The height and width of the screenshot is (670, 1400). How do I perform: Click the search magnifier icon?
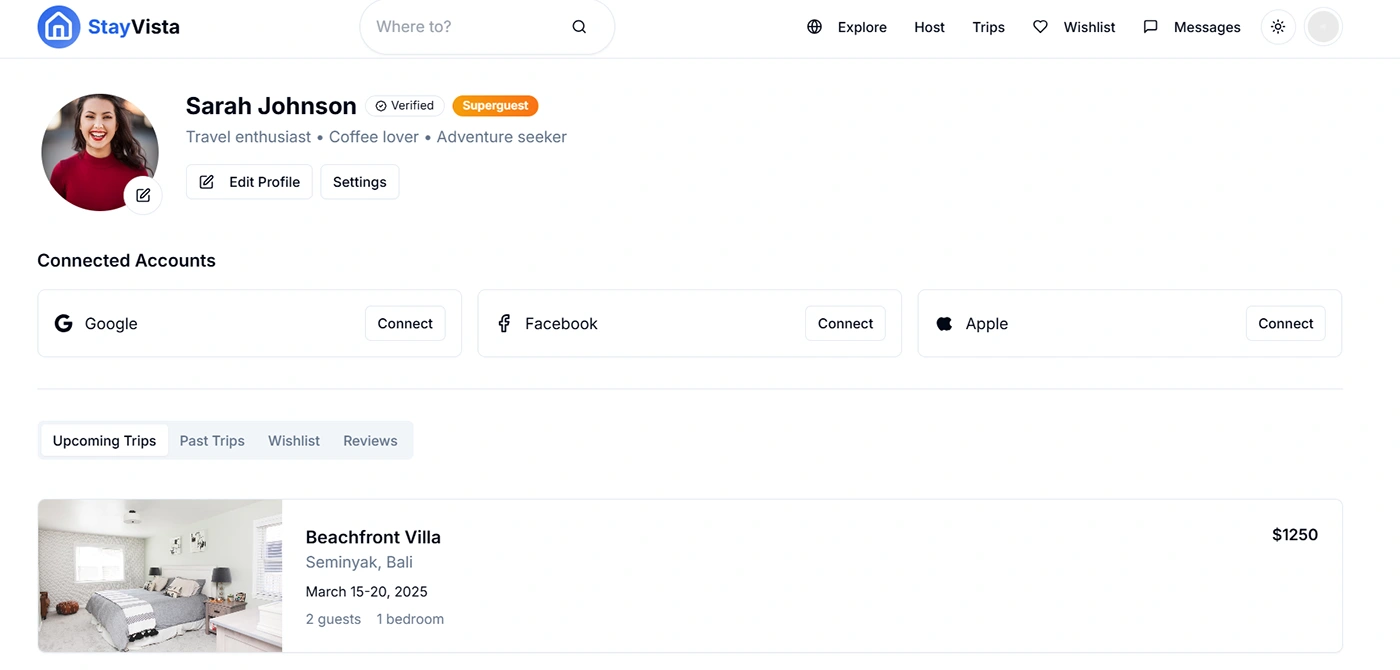tap(579, 27)
